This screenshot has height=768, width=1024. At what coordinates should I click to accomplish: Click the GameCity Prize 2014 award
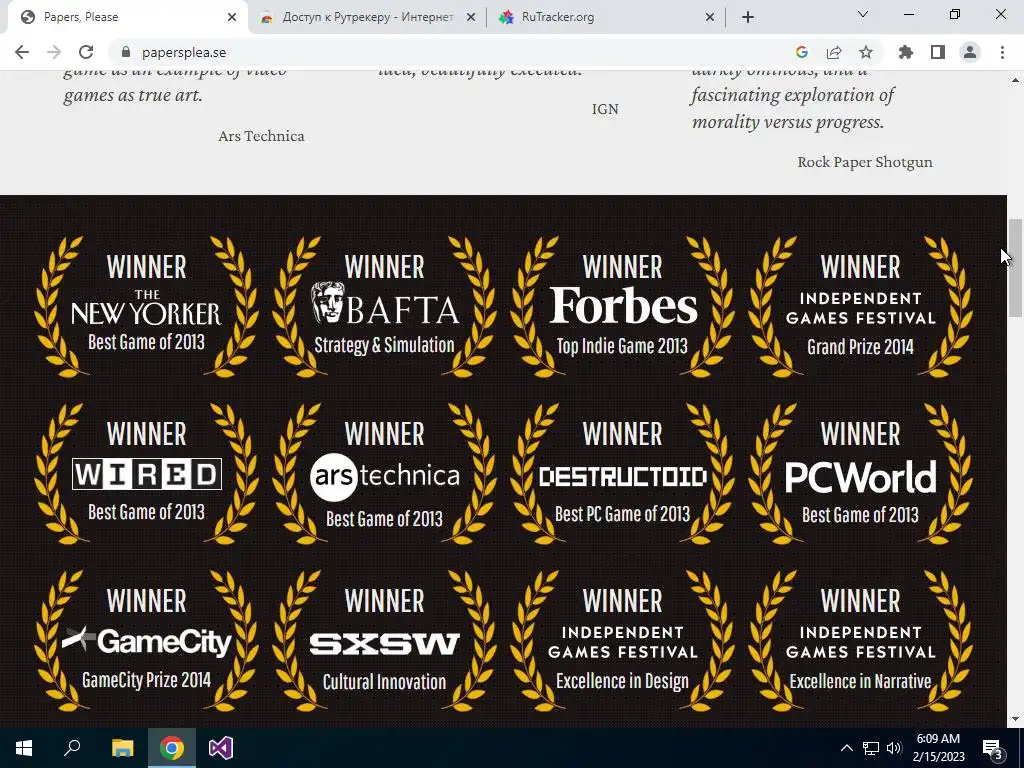coord(146,641)
